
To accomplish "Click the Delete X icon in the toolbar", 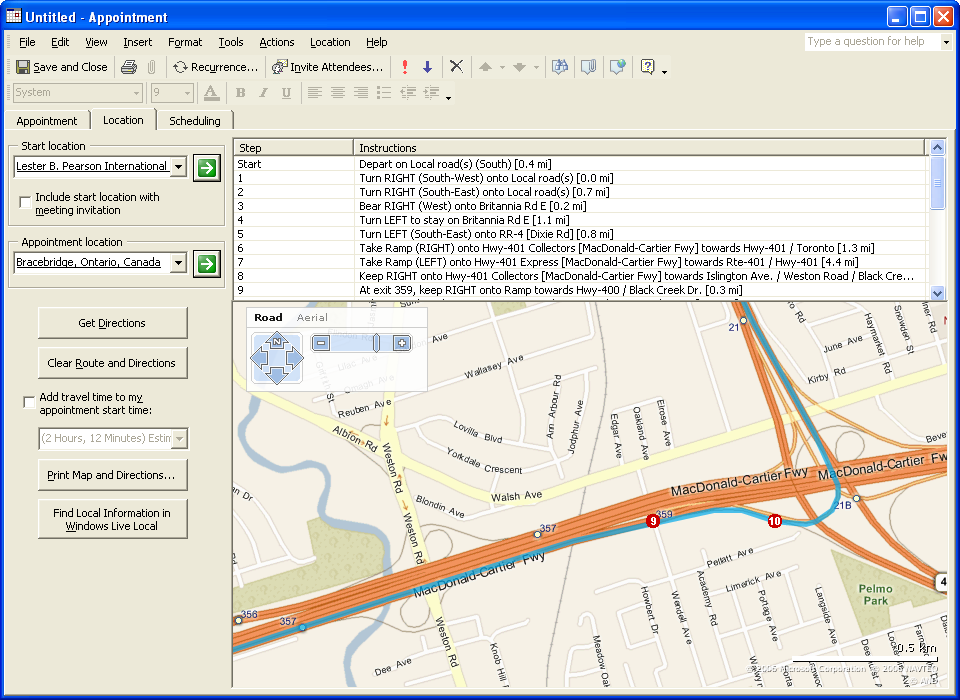I will (456, 67).
